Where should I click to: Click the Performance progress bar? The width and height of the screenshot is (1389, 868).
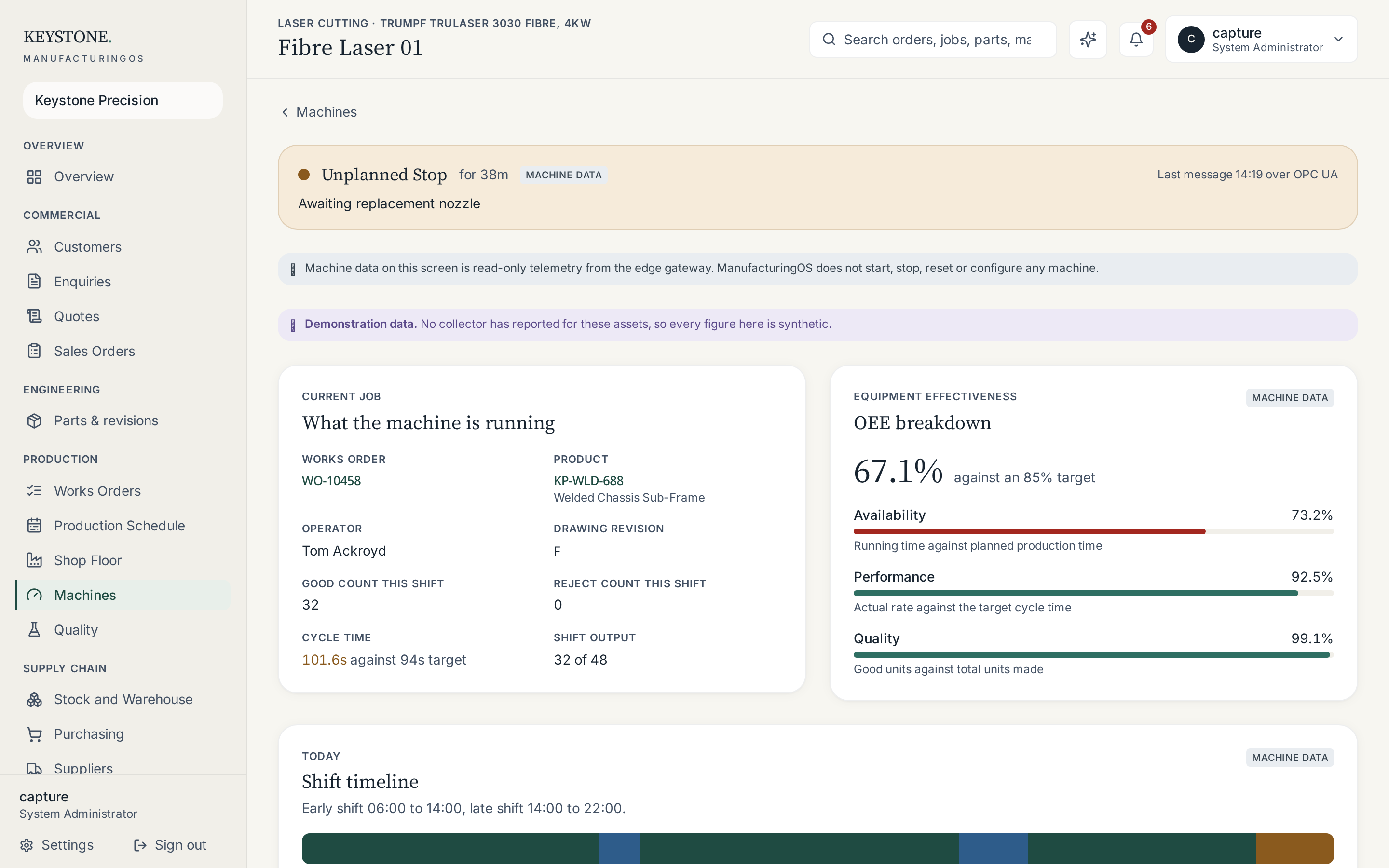(x=1093, y=593)
